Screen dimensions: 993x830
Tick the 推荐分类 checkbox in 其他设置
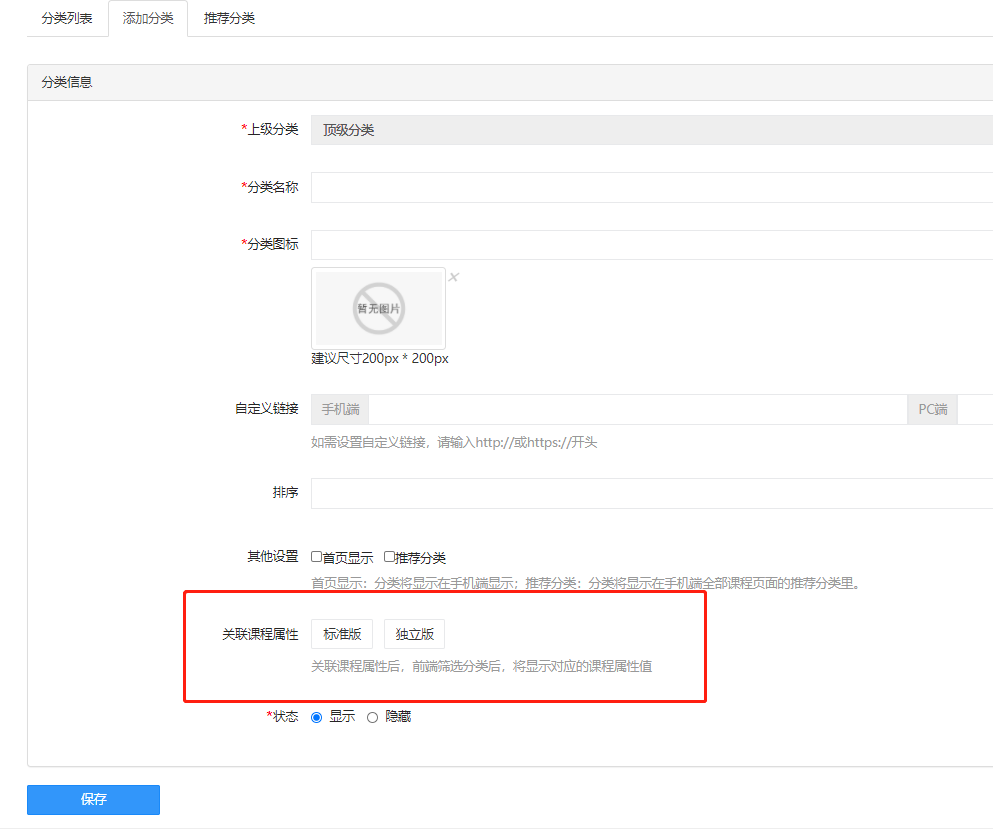pyautogui.click(x=389, y=556)
